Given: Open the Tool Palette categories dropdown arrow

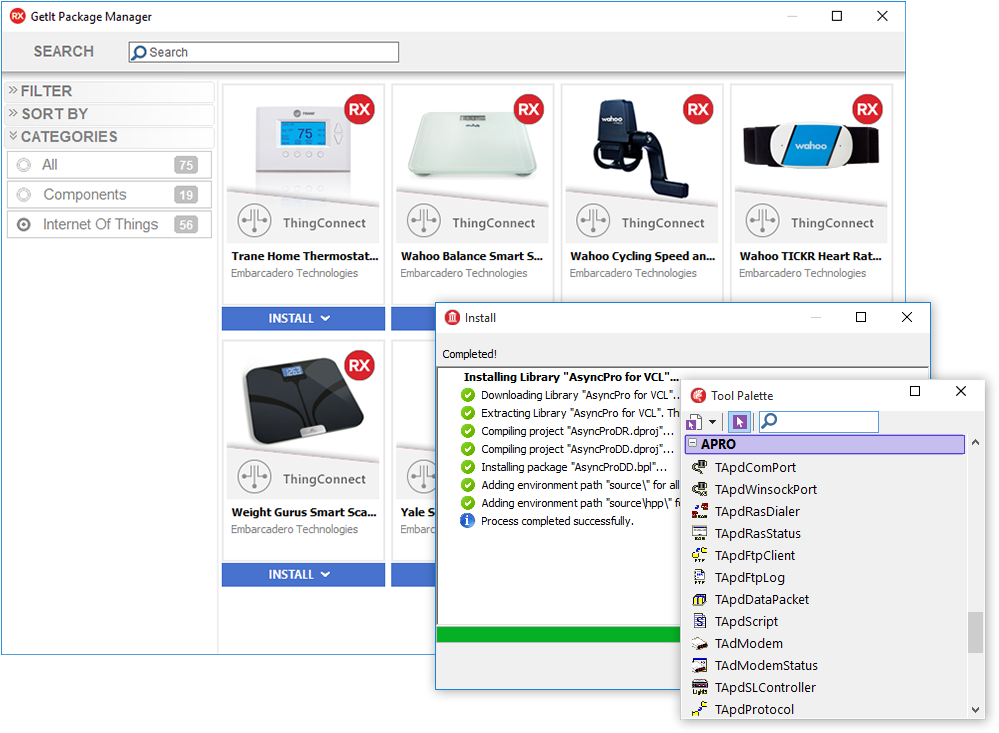Looking at the screenshot, I should pyautogui.click(x=713, y=423).
